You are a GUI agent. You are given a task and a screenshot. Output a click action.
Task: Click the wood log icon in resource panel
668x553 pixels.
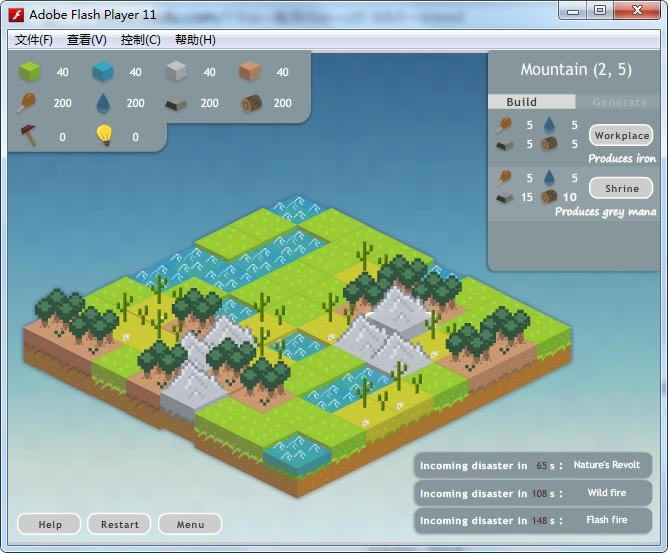pyautogui.click(x=250, y=103)
